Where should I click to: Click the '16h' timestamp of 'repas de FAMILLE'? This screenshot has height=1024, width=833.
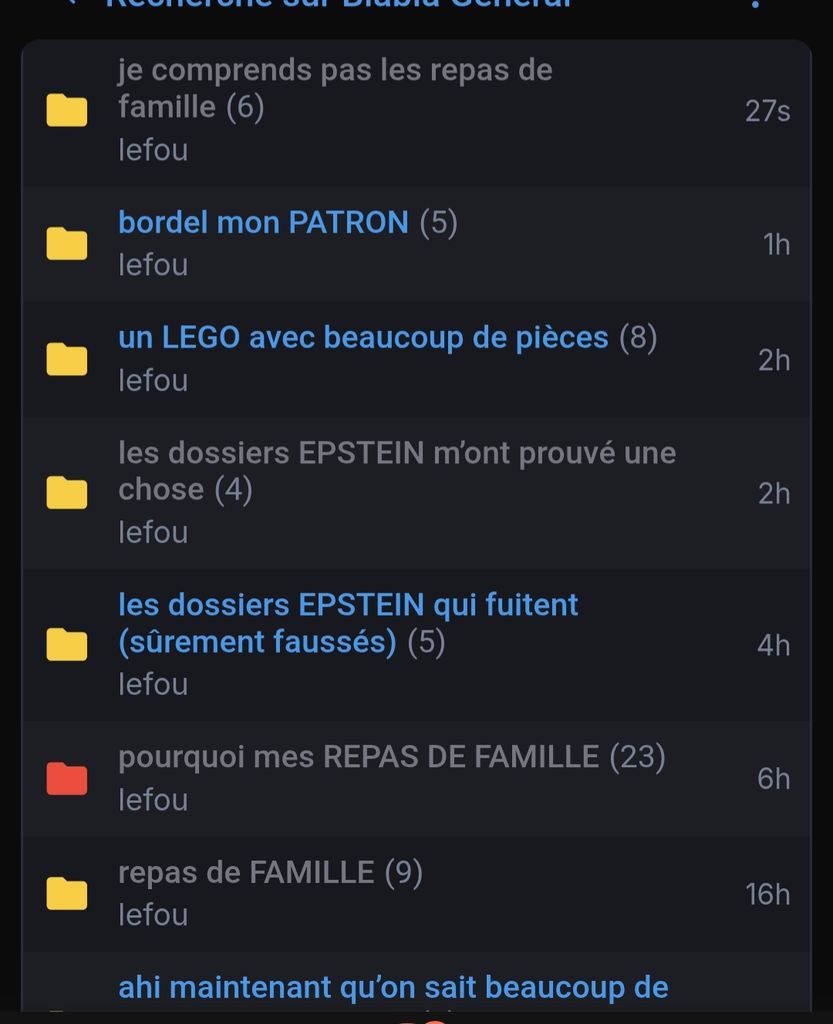[767, 894]
